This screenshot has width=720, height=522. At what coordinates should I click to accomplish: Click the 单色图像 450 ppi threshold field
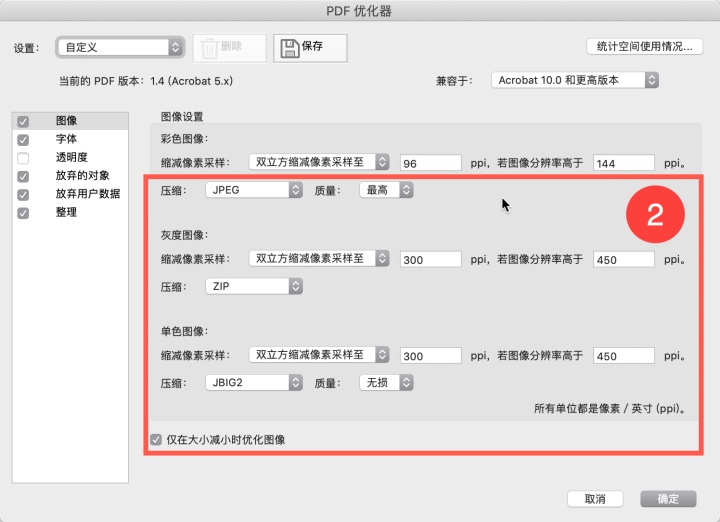(624, 356)
